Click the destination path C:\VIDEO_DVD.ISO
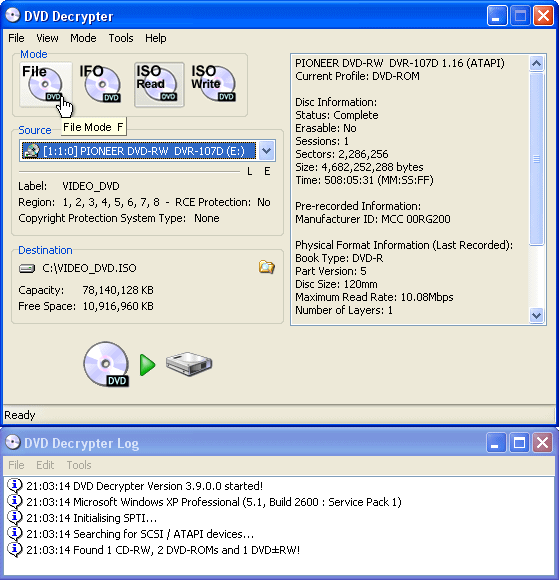 click(89, 268)
